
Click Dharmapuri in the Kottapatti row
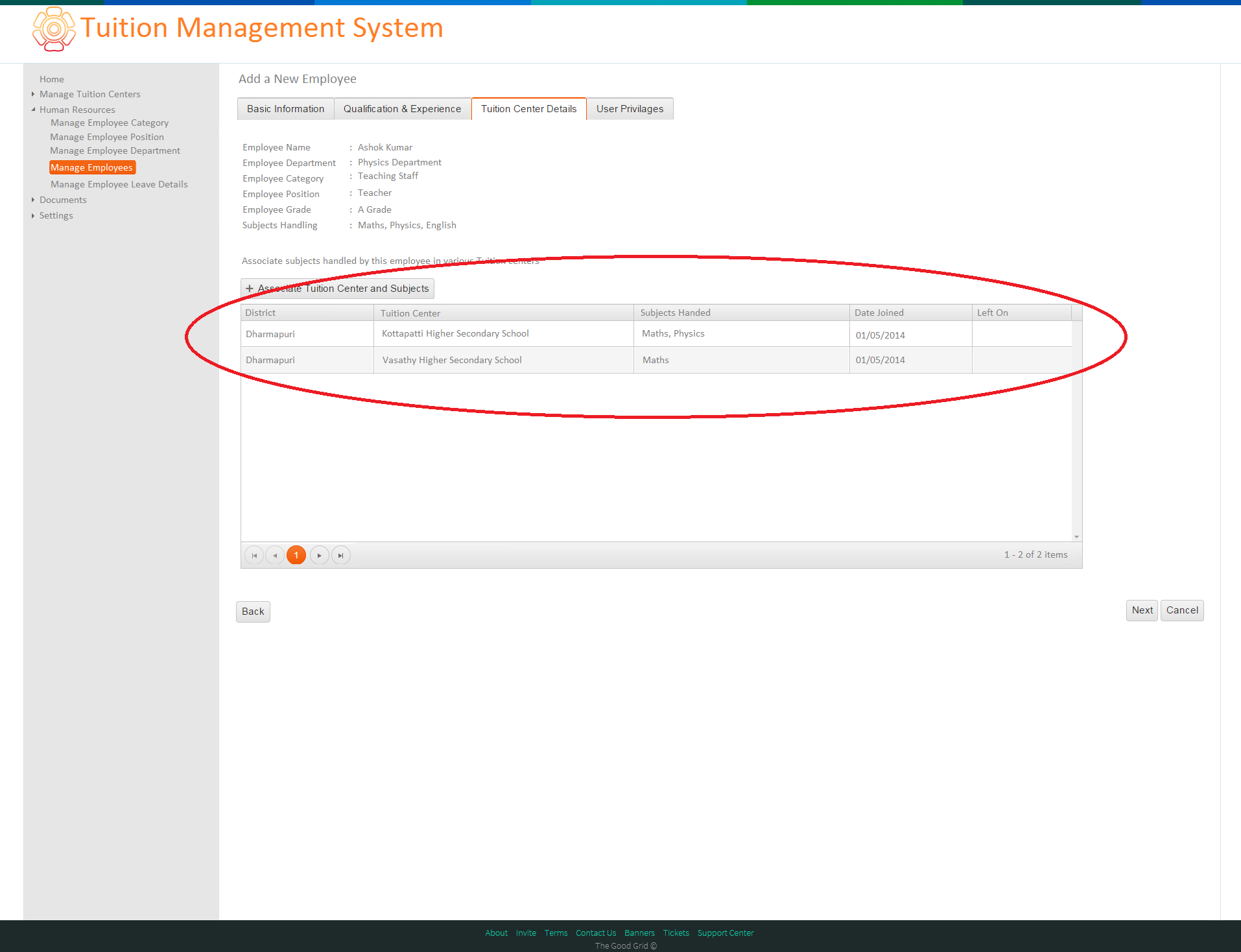click(307, 334)
